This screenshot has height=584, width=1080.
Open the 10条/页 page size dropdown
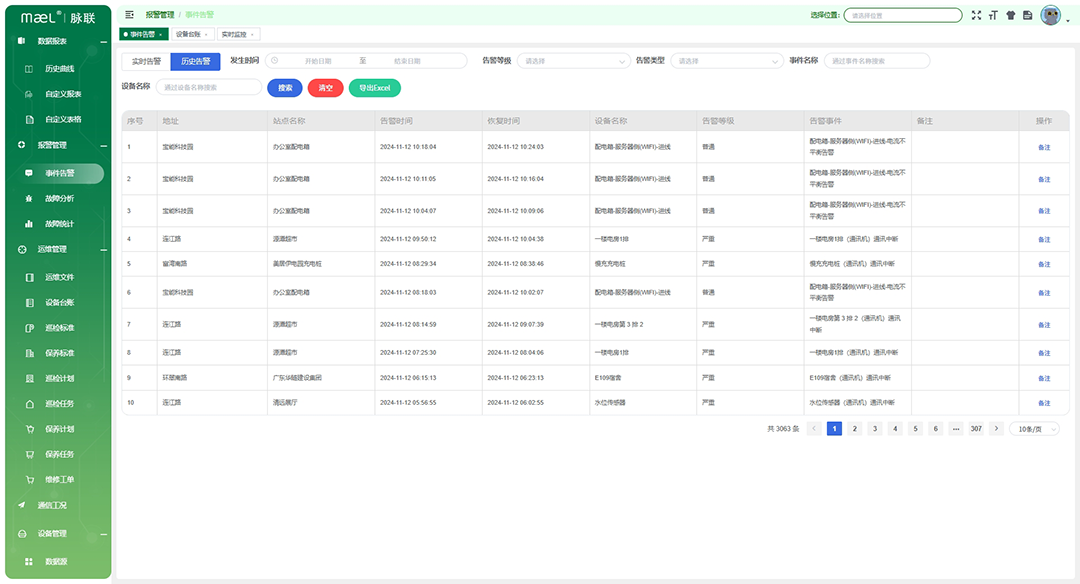pos(1034,429)
